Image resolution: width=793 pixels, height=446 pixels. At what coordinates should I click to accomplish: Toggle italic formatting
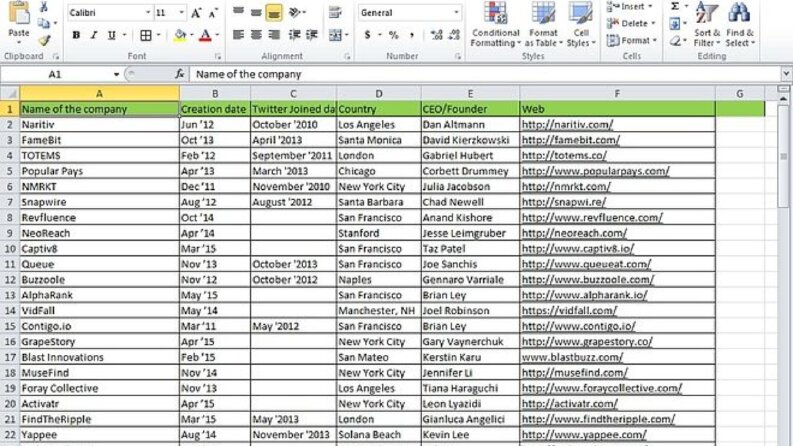pyautogui.click(x=94, y=35)
